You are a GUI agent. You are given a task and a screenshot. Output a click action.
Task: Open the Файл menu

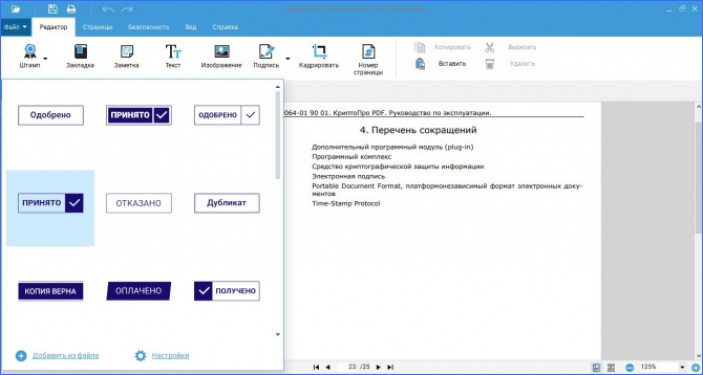(x=16, y=27)
